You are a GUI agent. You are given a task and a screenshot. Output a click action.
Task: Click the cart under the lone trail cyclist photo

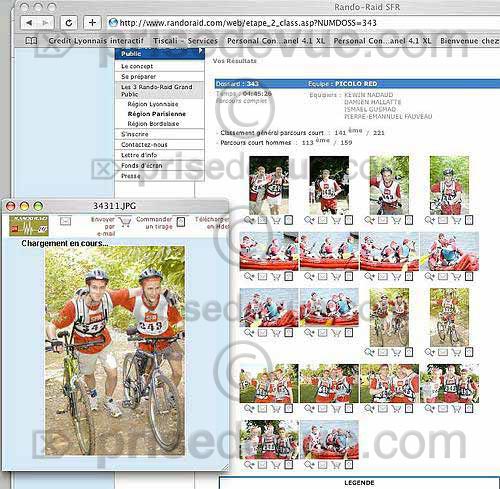[456, 352]
